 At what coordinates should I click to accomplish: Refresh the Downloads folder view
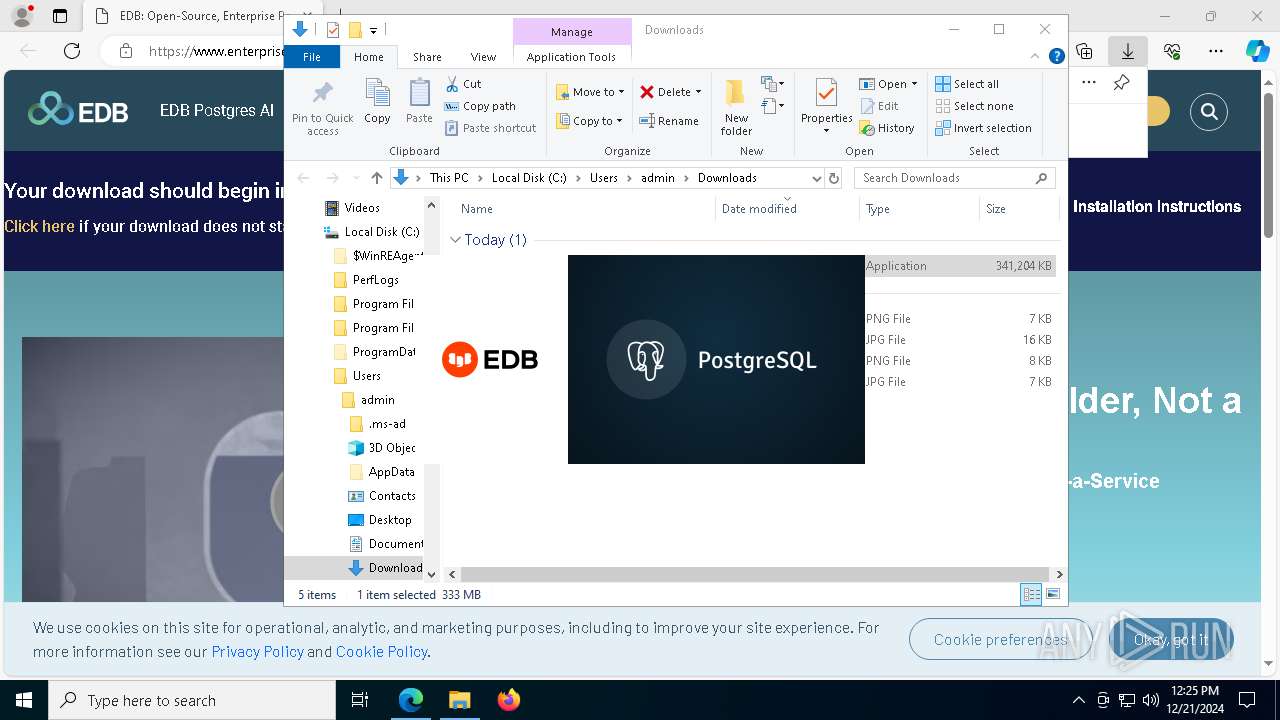tap(834, 178)
